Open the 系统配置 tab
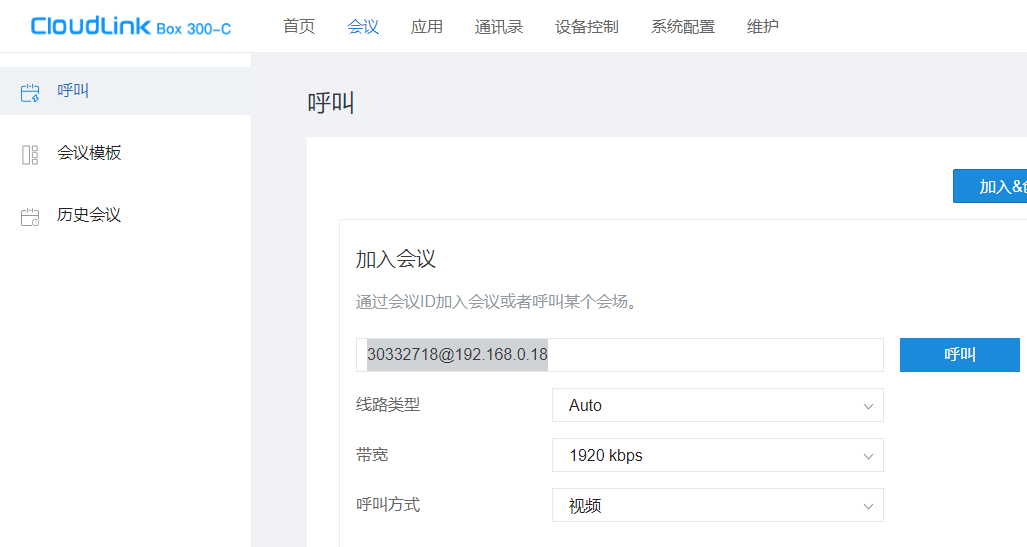The image size is (1027, 547). [x=683, y=27]
